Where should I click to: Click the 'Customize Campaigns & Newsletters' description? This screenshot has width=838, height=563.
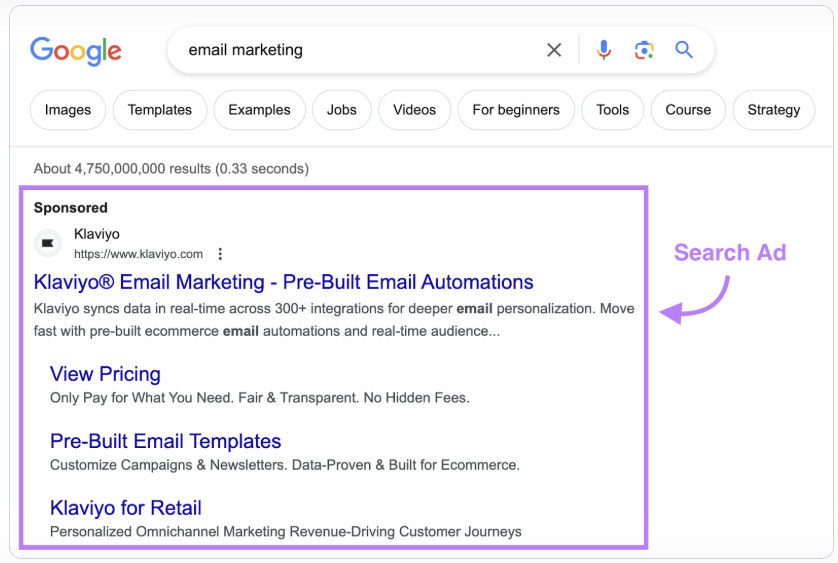point(285,465)
